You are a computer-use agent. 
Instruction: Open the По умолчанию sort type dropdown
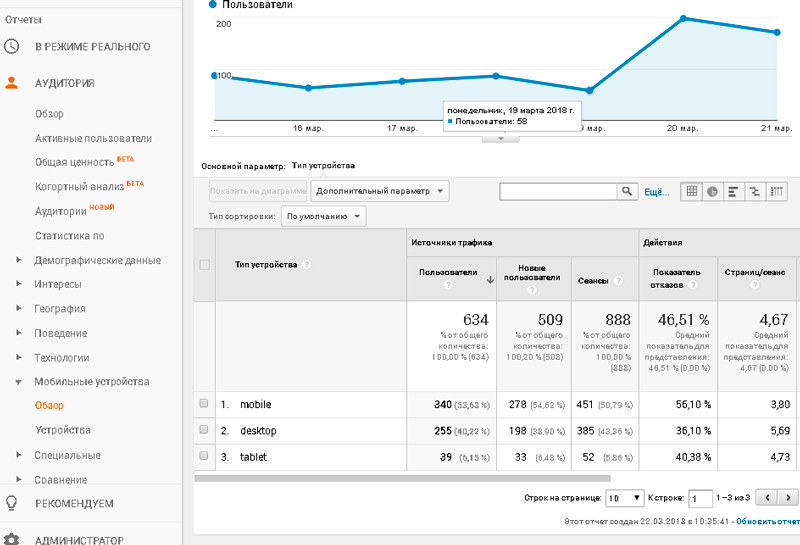tap(323, 216)
